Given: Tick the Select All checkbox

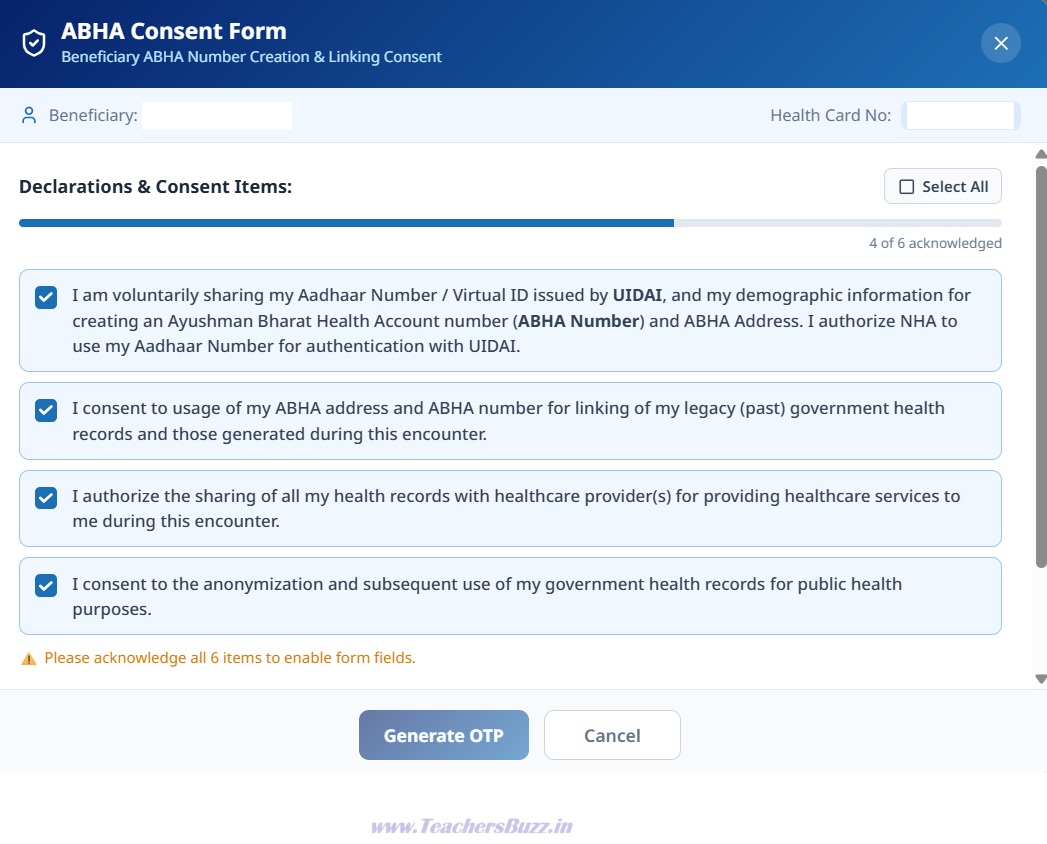Looking at the screenshot, I should click(x=906, y=187).
